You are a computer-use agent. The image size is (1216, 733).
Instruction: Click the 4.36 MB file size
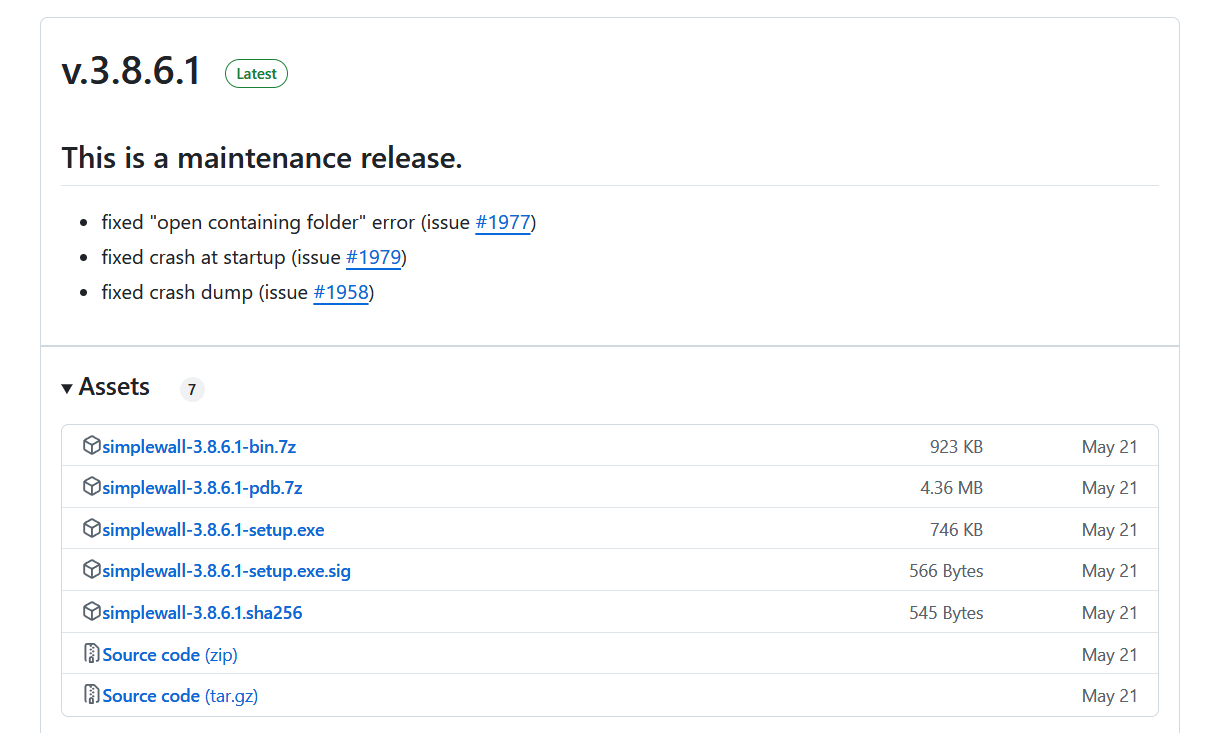(952, 488)
